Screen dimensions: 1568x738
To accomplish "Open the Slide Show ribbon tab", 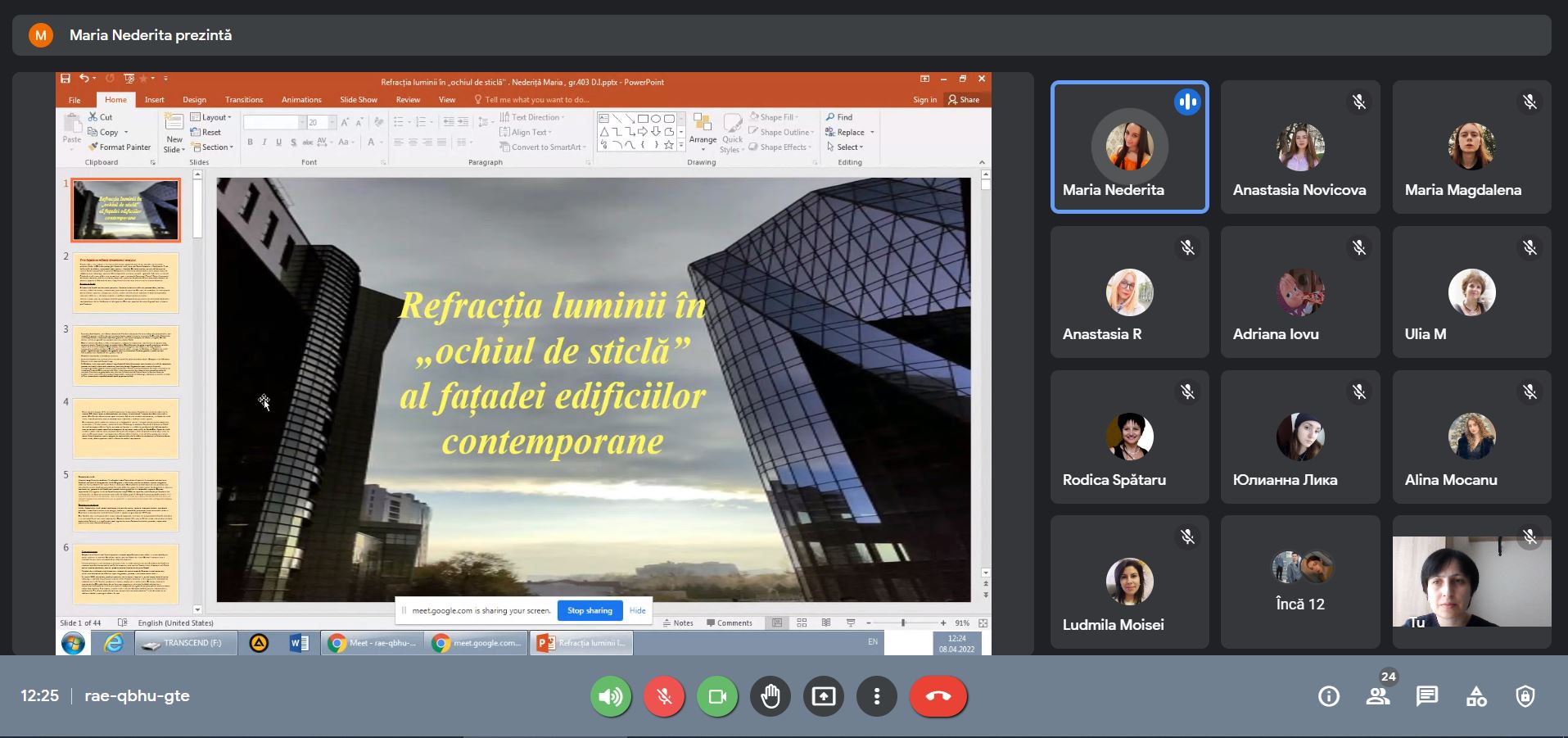I will (x=358, y=100).
